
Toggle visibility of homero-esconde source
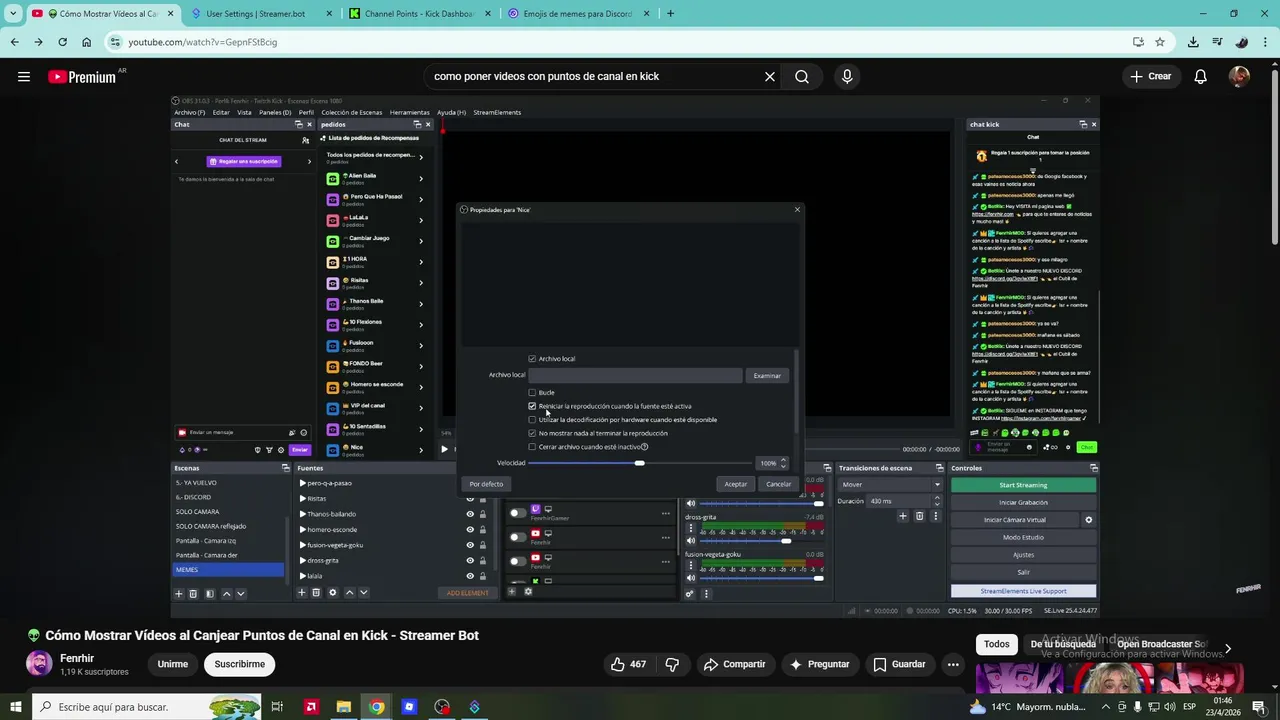(x=470, y=529)
